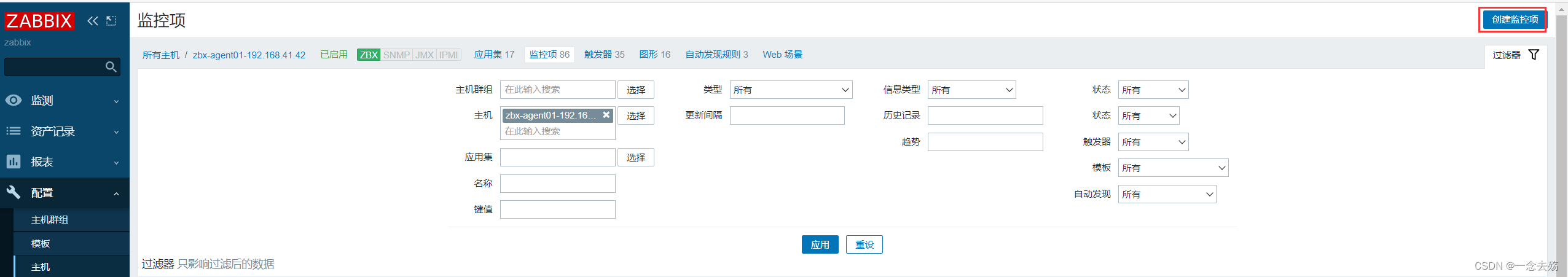The image size is (1568, 277).
Task: Focus the 名称 input field
Action: tap(557, 184)
